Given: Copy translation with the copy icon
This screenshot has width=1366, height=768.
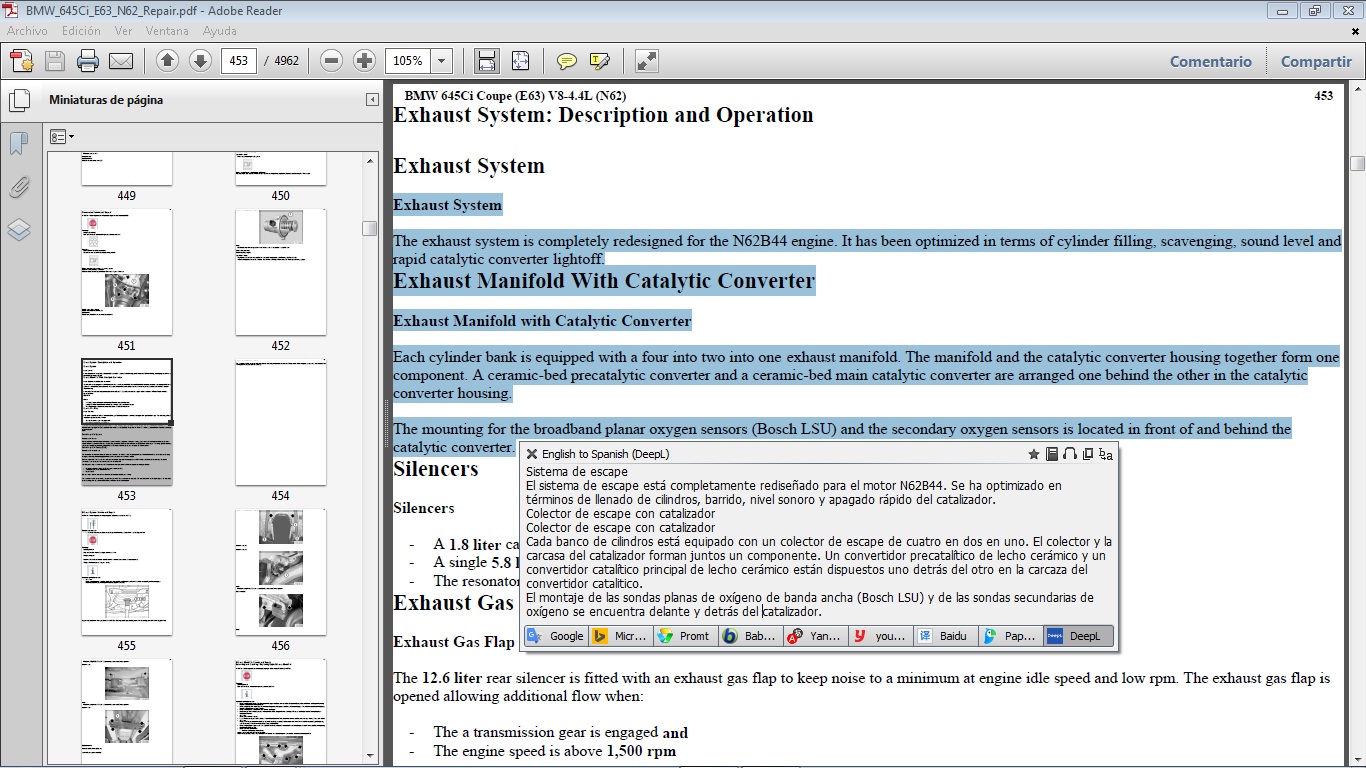Looking at the screenshot, I should pos(1088,454).
